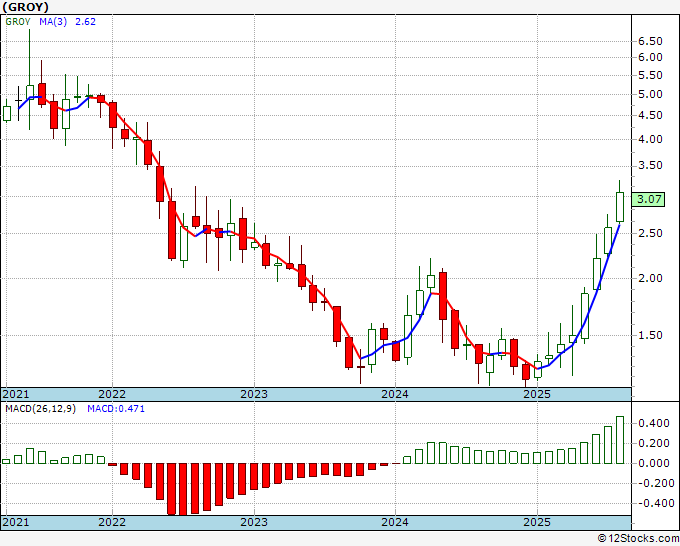Viewport: 680px width, 546px height.
Task: Click 2023 on the price chart timeline
Action: pos(254,394)
